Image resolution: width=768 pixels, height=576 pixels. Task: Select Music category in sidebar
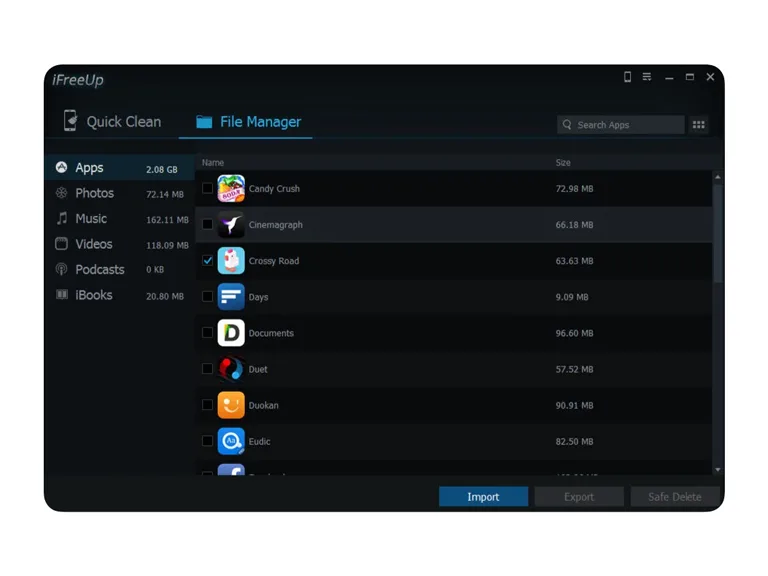point(120,218)
